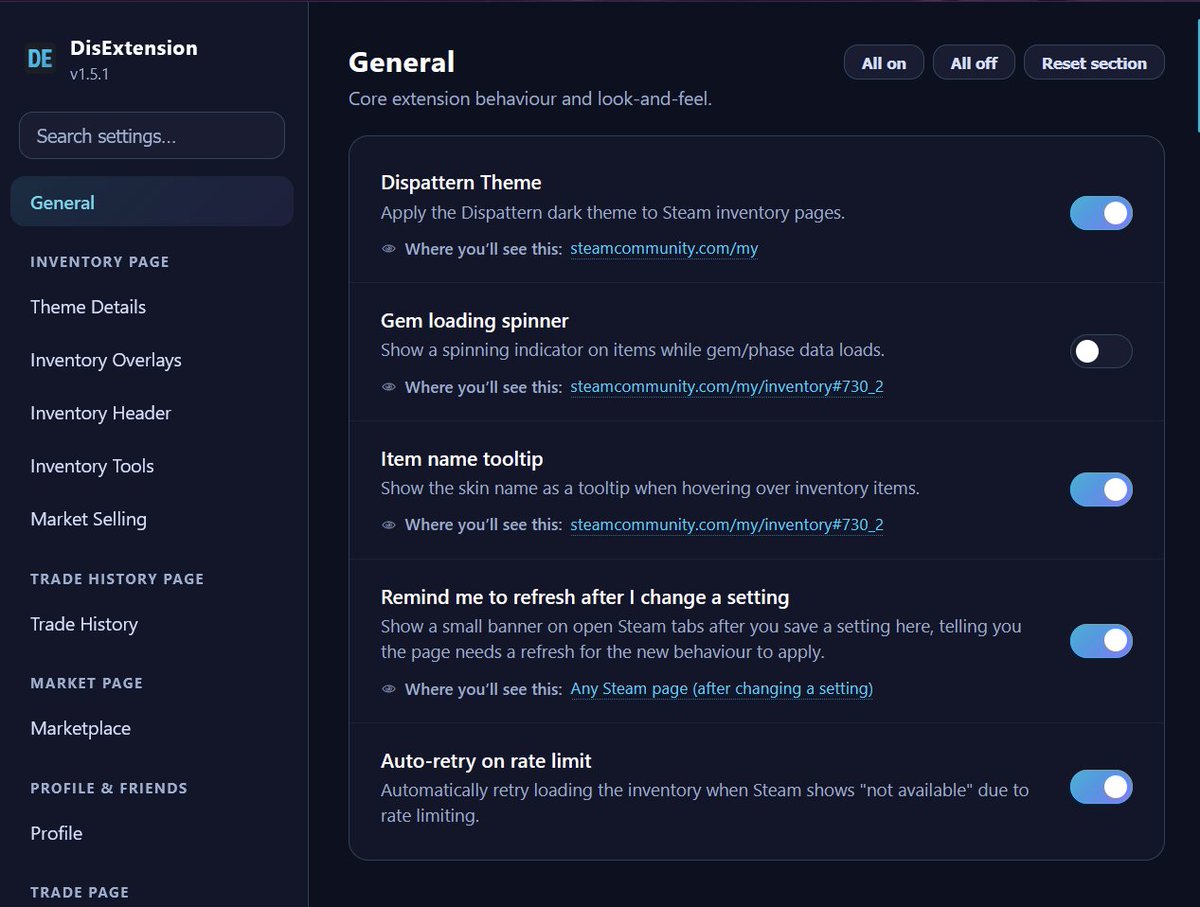The image size is (1200, 907).
Task: Click Any Steam page link
Action: 722,689
